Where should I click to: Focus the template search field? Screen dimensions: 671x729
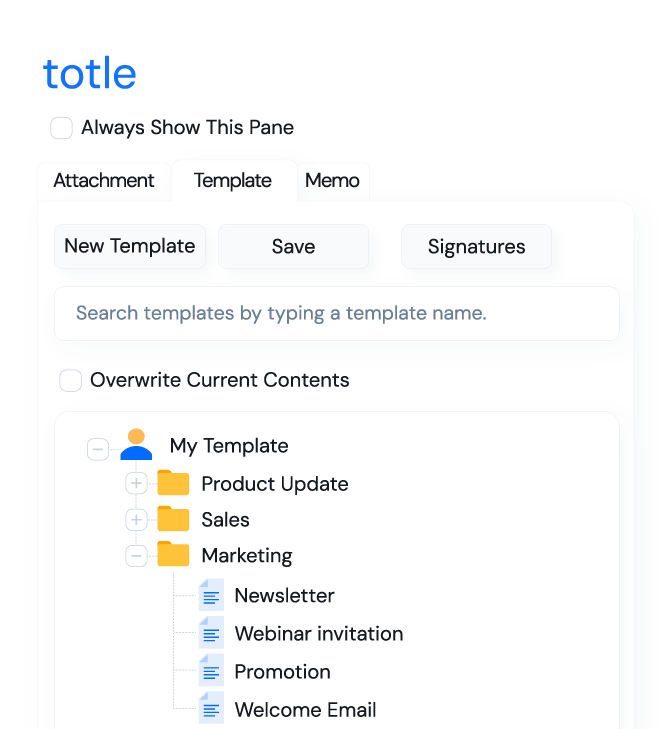coord(336,313)
